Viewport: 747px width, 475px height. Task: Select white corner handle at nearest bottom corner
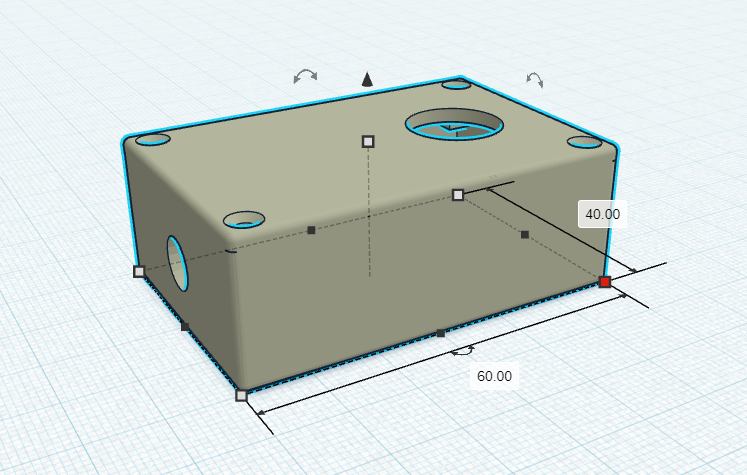(x=242, y=395)
